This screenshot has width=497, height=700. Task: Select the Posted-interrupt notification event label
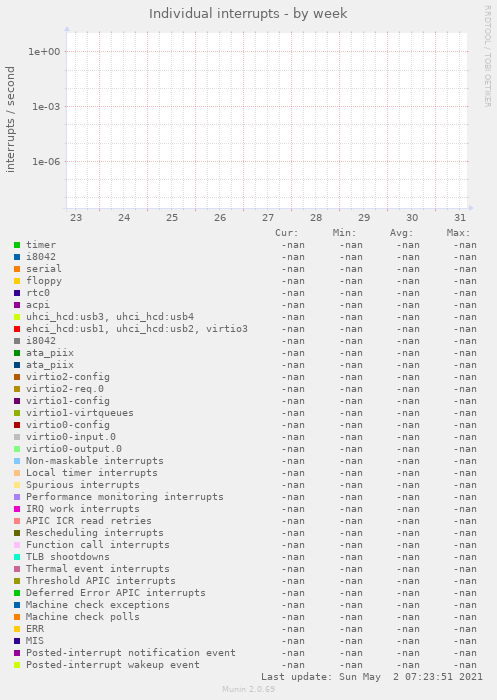[x=130, y=653]
